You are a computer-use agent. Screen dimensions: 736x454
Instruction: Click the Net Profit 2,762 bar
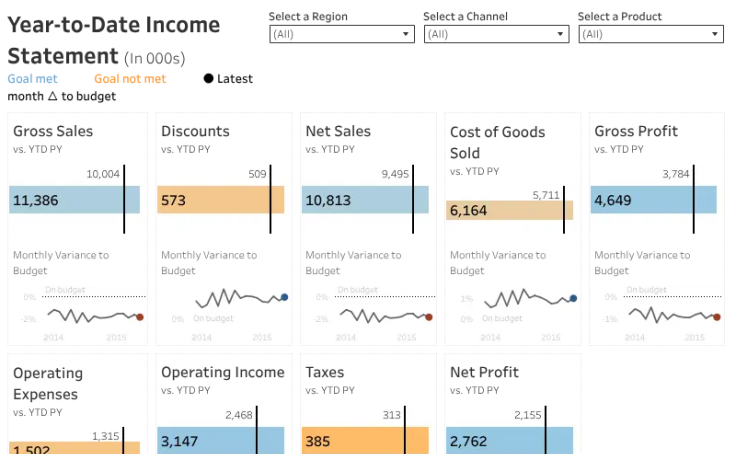click(x=510, y=440)
